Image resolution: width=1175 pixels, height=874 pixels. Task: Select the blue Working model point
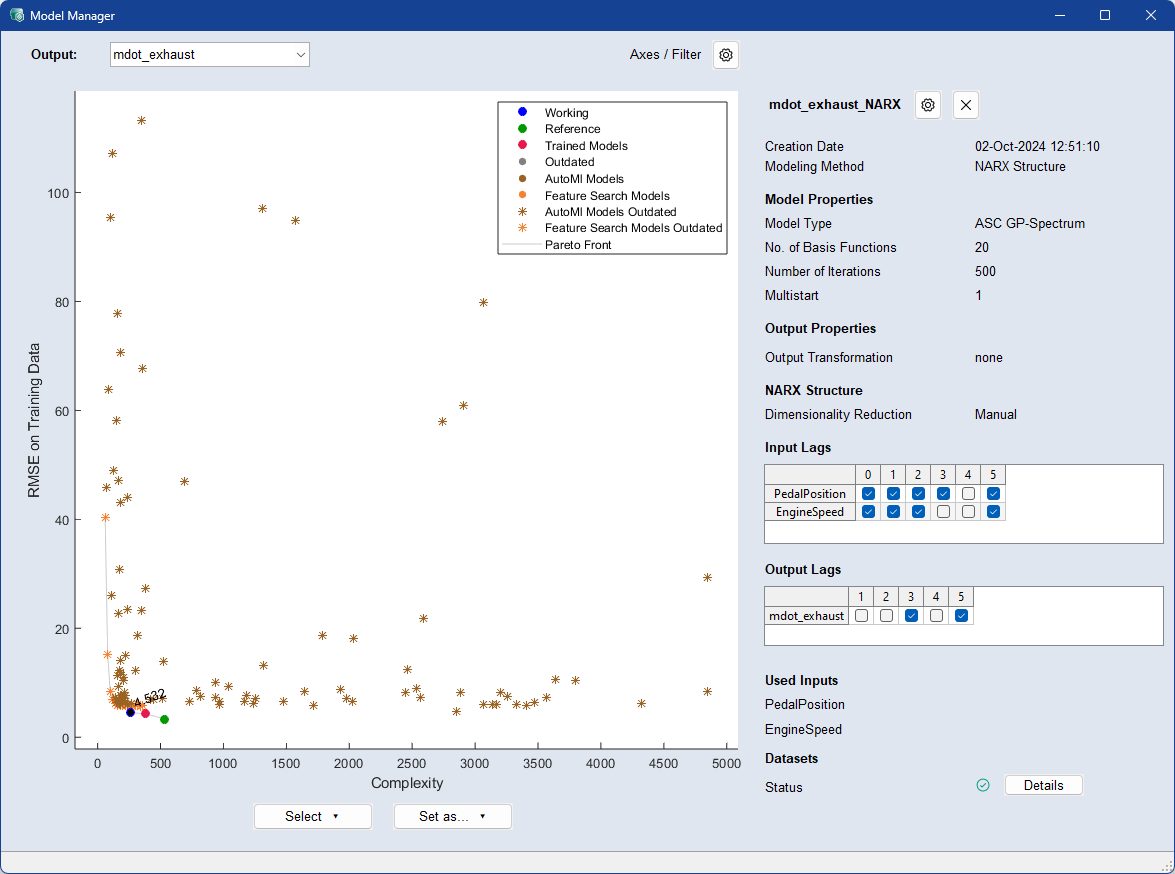click(130, 712)
